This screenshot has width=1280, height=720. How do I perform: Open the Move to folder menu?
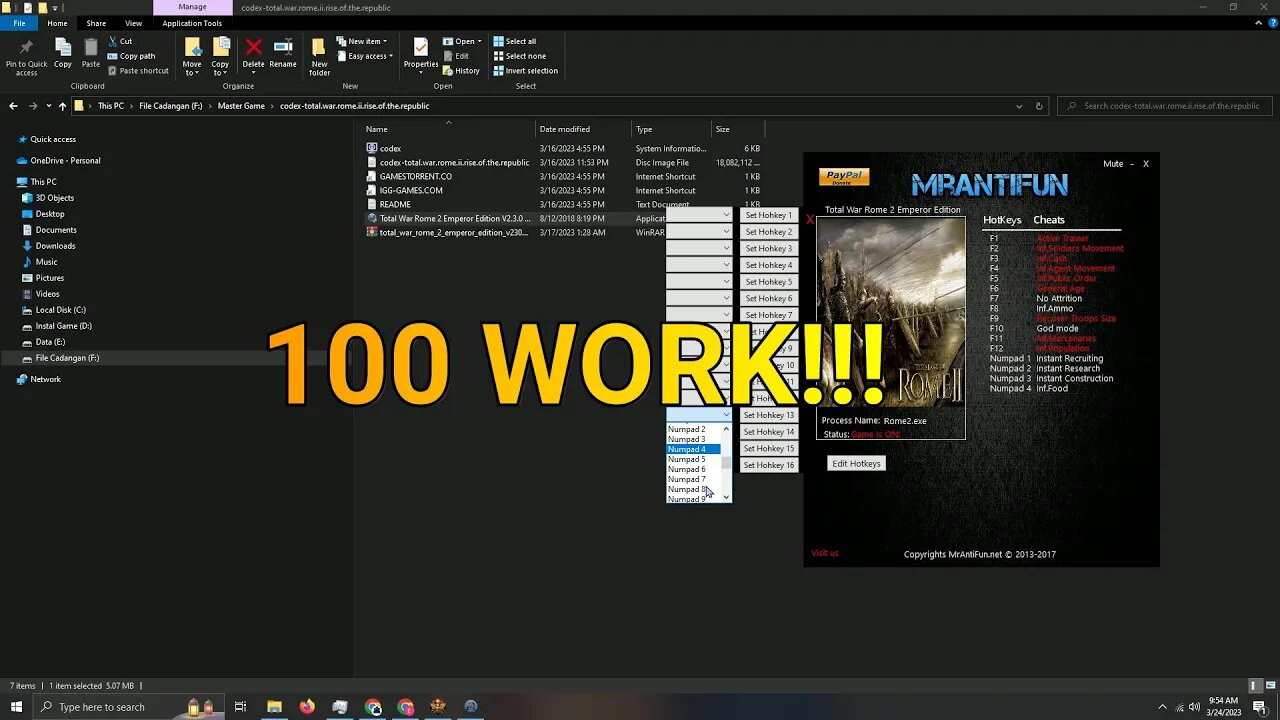pos(192,56)
